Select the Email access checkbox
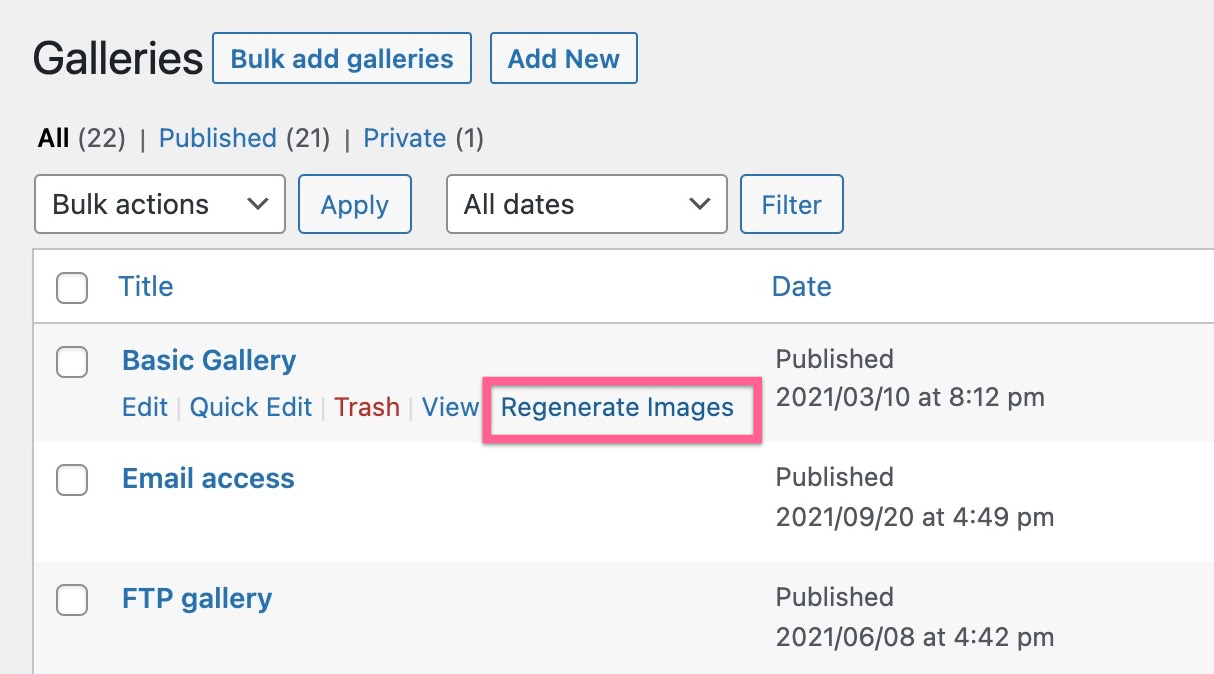The image size is (1214, 674). coord(72,481)
